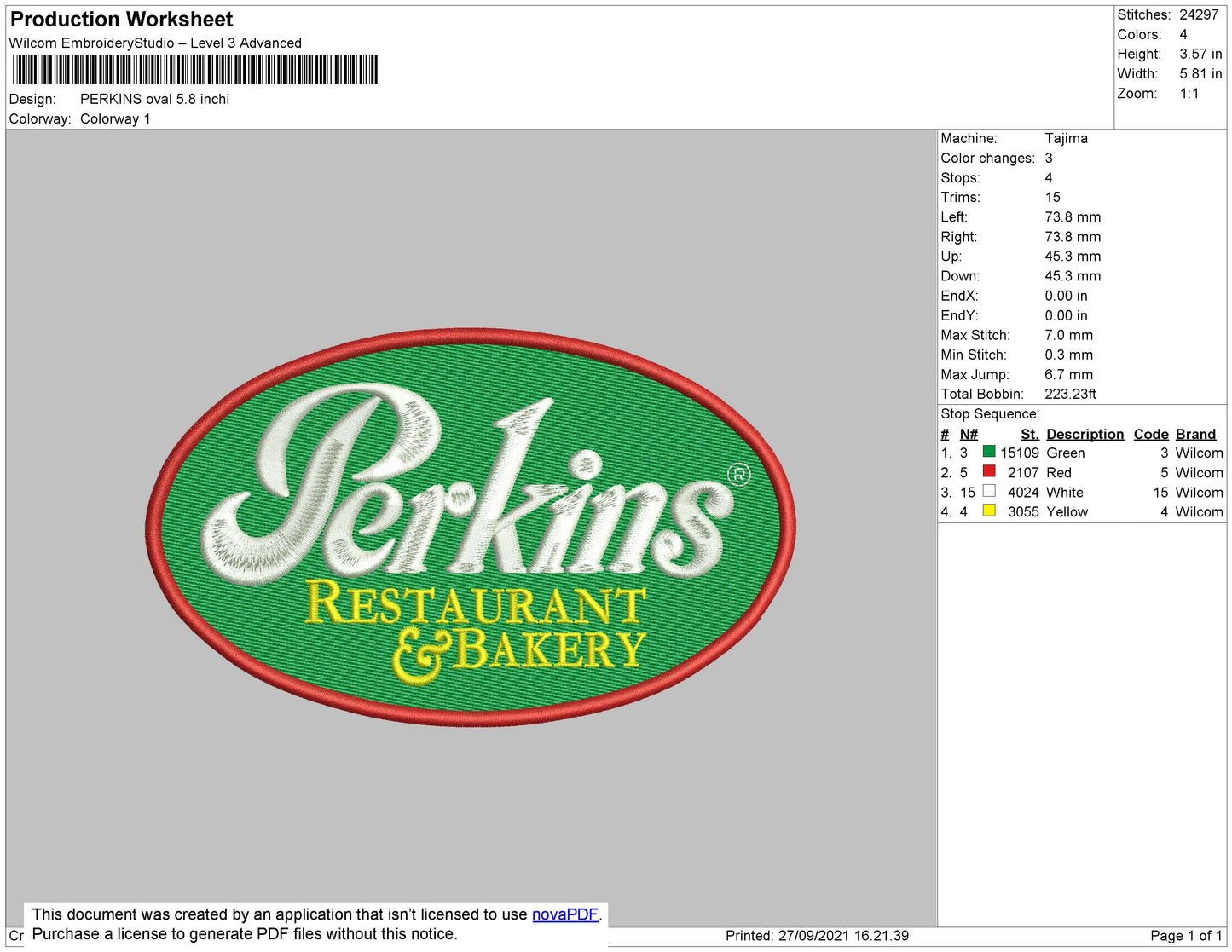Screen dimensions: 1232x952
Task: Click the 'Stops:' label
Action: click(x=960, y=178)
